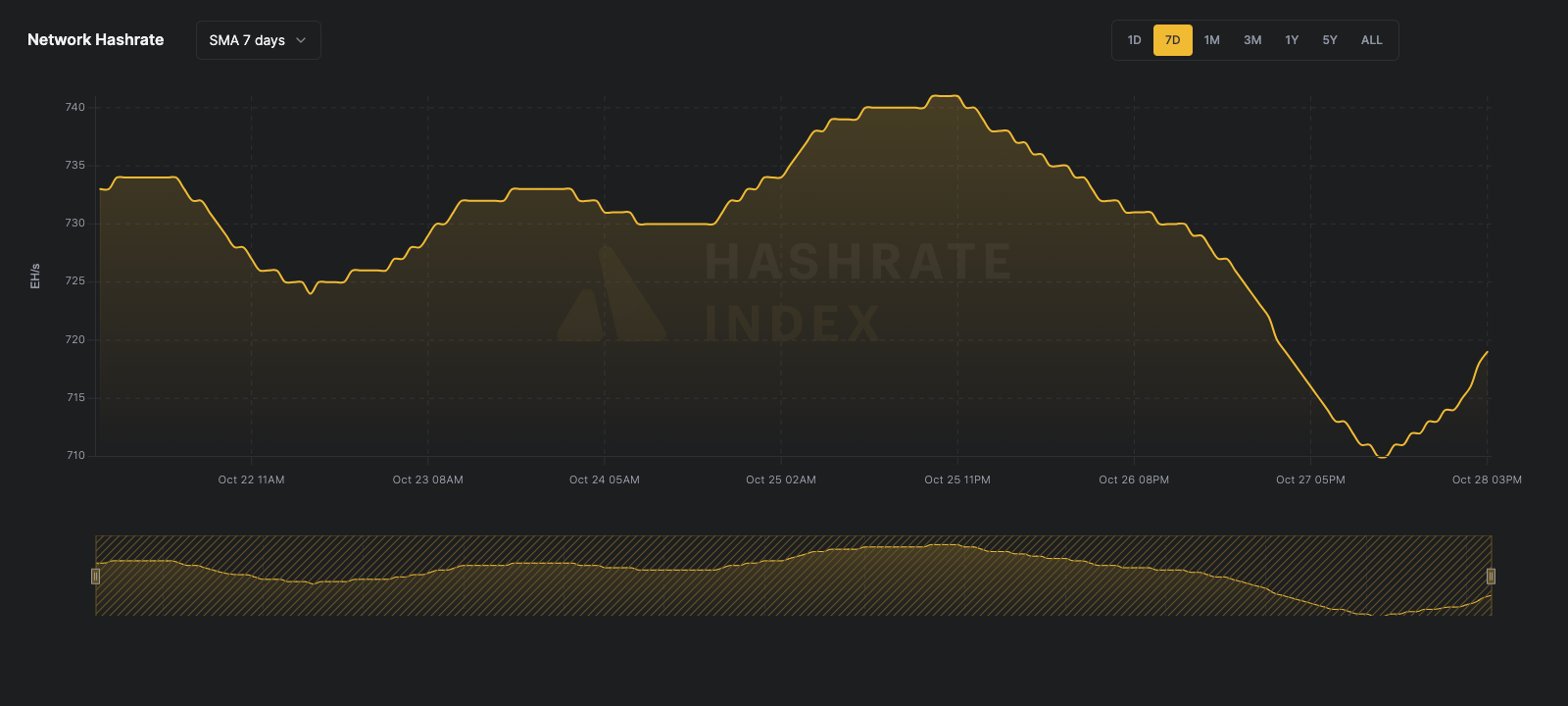The width and height of the screenshot is (1568, 706).
Task: Open the SMA 7 days dropdown
Action: click(x=259, y=40)
